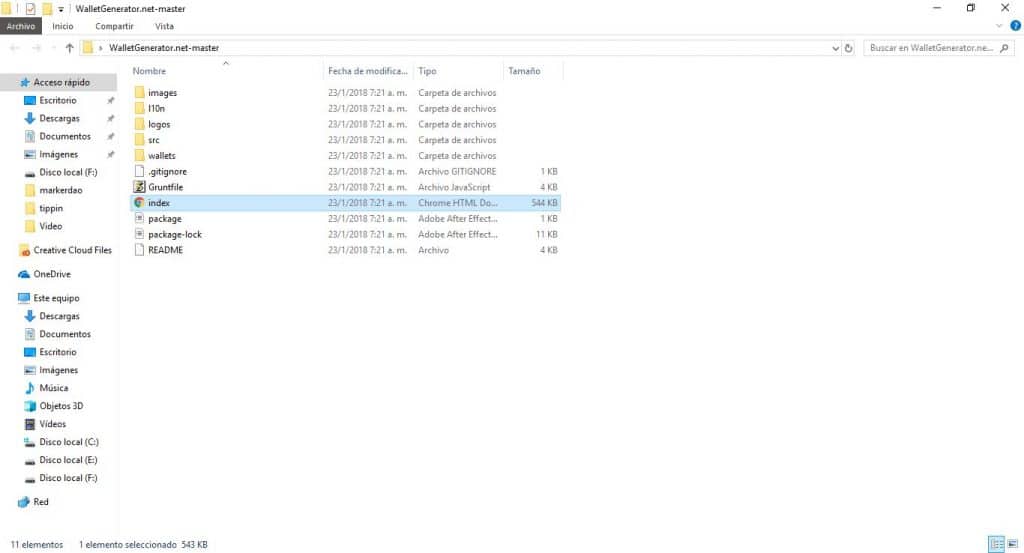Click the Properties quick access toolbar icon
The image size is (1024, 553).
[x=31, y=8]
